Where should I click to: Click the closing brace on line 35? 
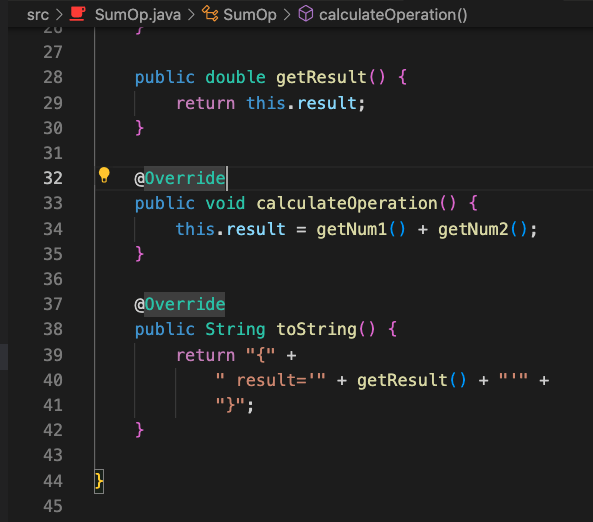click(140, 254)
